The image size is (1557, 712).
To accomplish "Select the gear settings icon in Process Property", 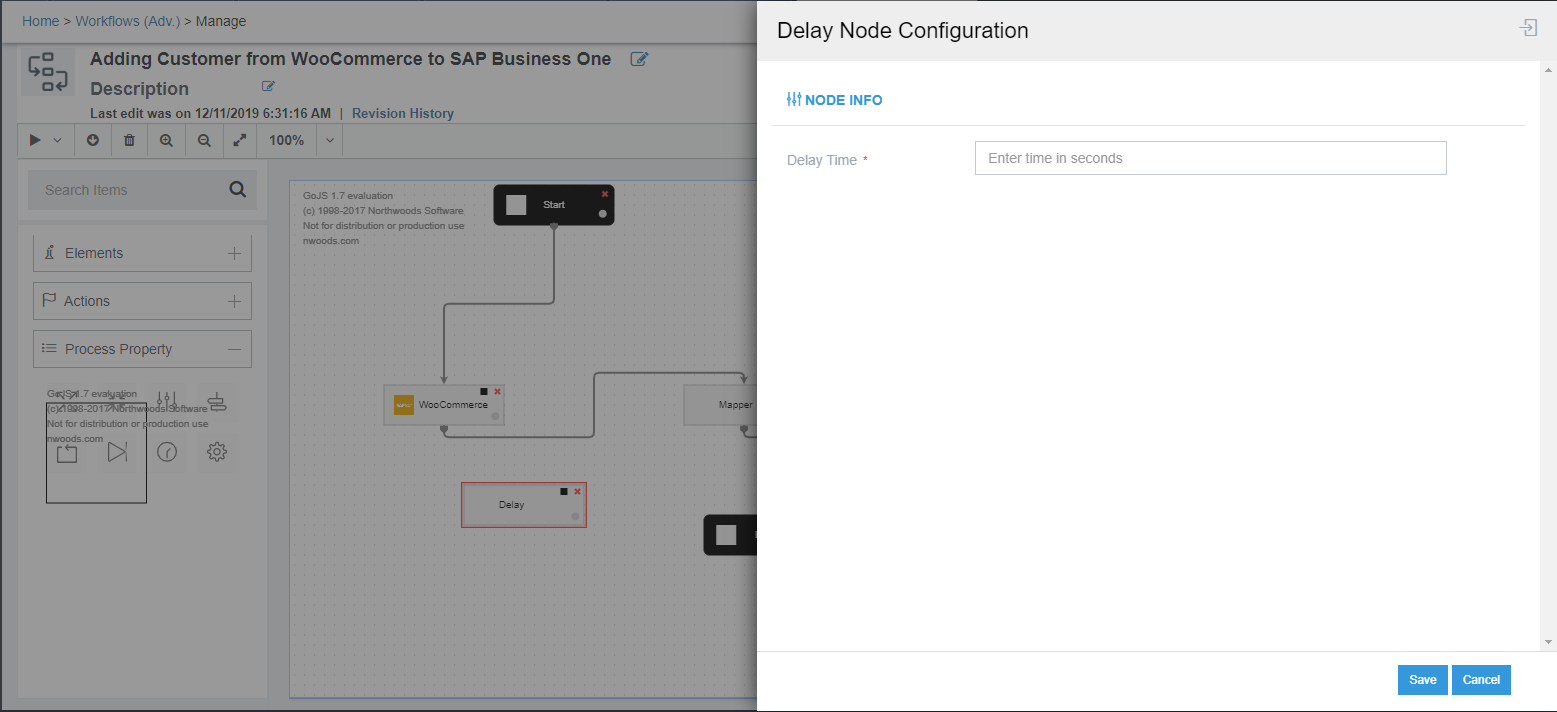I will coord(217,452).
